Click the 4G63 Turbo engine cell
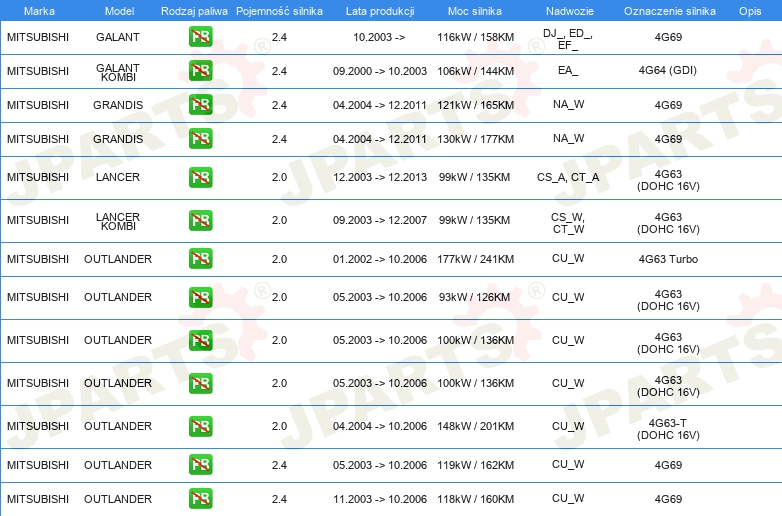The width and height of the screenshot is (782, 516). click(x=668, y=259)
